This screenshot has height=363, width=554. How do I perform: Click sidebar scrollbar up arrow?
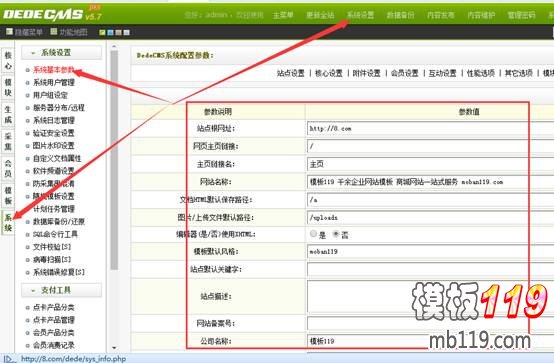click(x=114, y=47)
